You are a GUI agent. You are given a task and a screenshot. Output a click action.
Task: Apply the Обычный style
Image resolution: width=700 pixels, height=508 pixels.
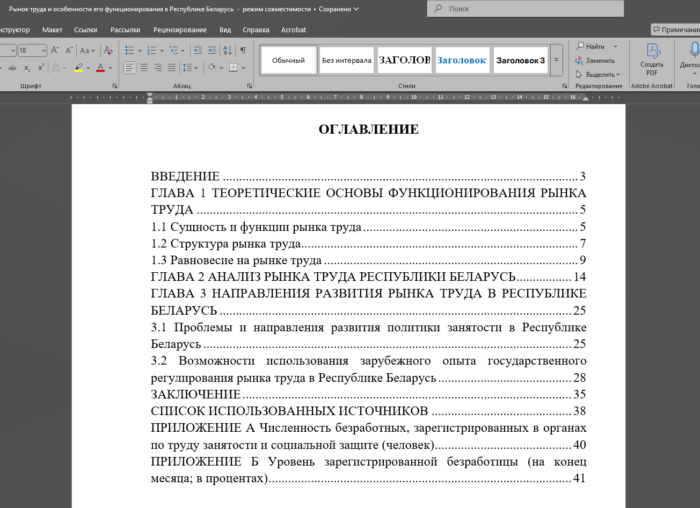coord(288,60)
